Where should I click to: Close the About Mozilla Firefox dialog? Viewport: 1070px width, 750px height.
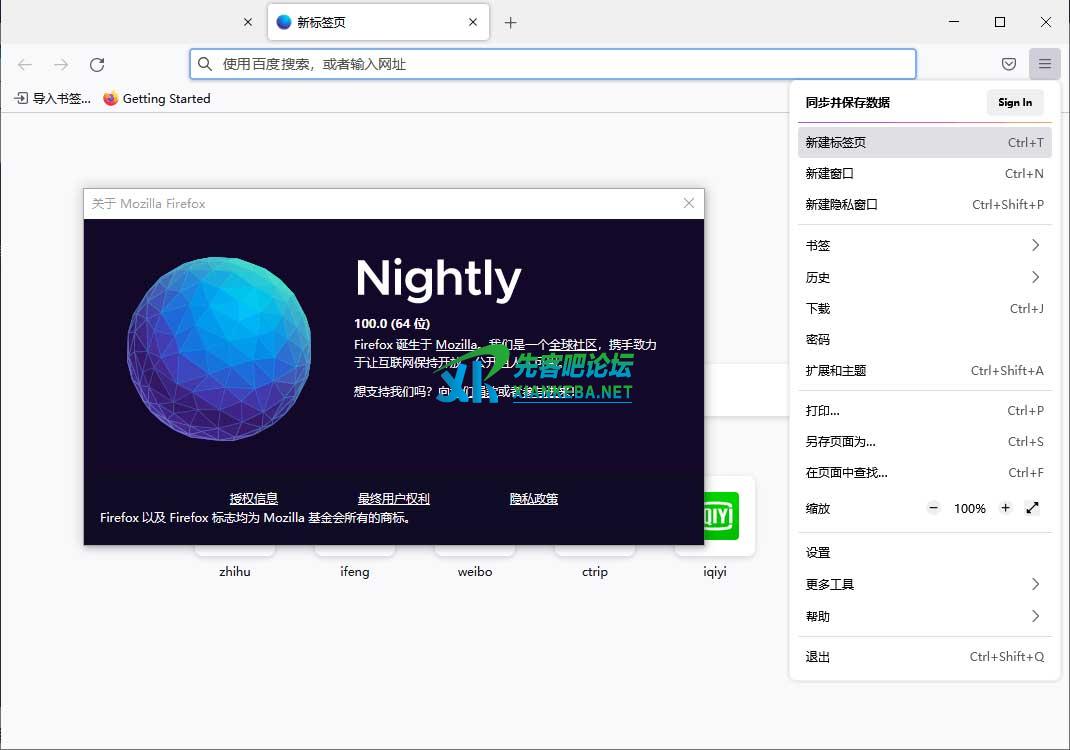click(688, 203)
